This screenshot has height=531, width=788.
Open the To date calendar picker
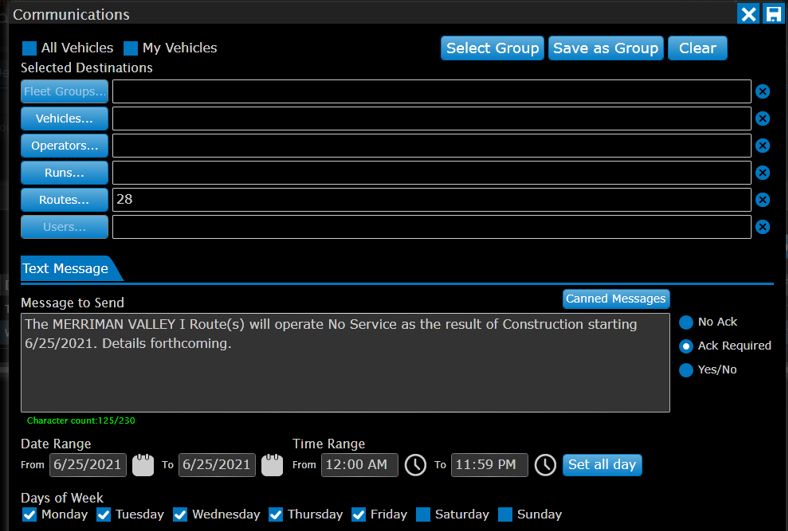272,465
